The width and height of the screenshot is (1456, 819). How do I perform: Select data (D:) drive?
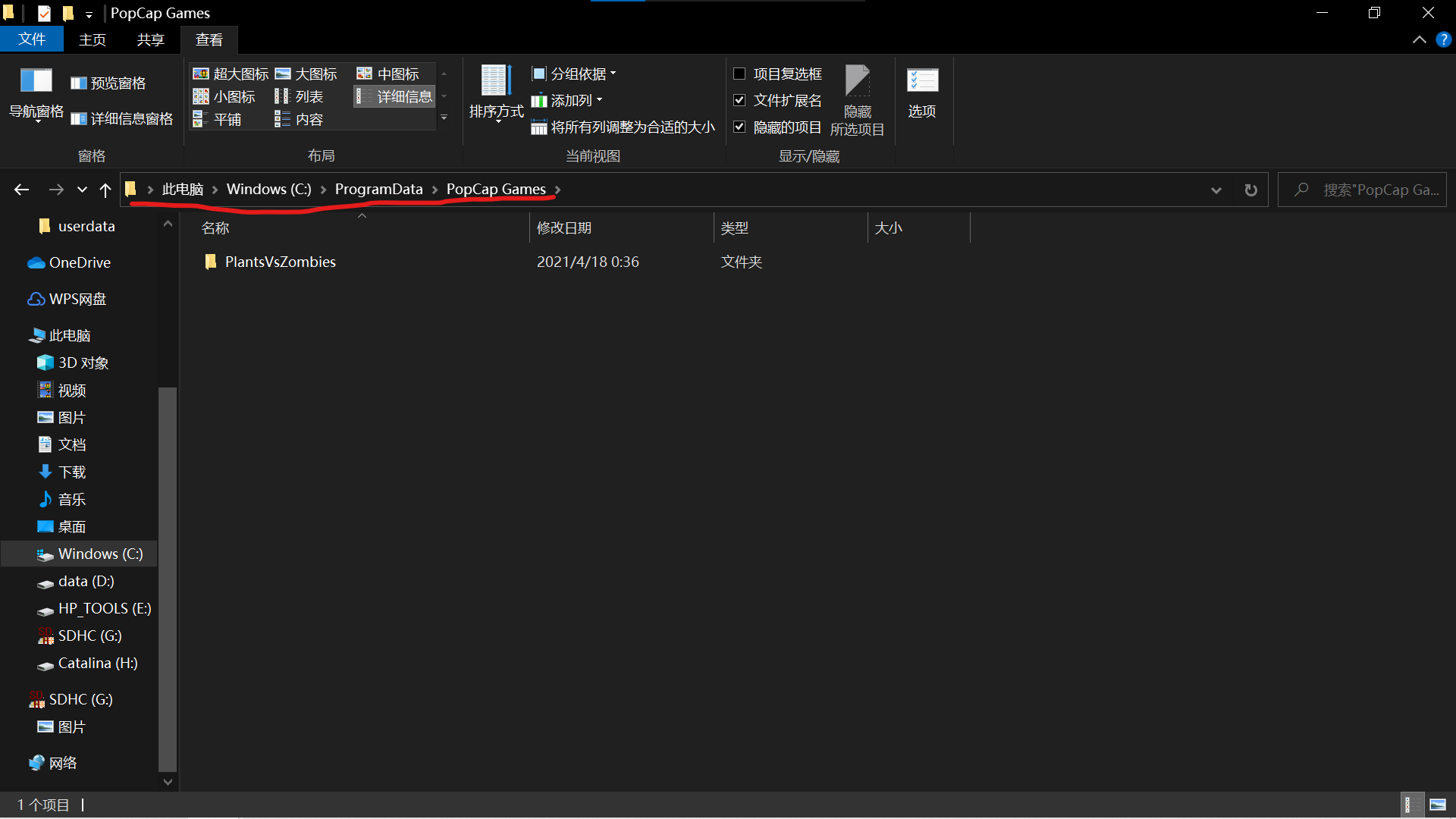pyautogui.click(x=76, y=581)
